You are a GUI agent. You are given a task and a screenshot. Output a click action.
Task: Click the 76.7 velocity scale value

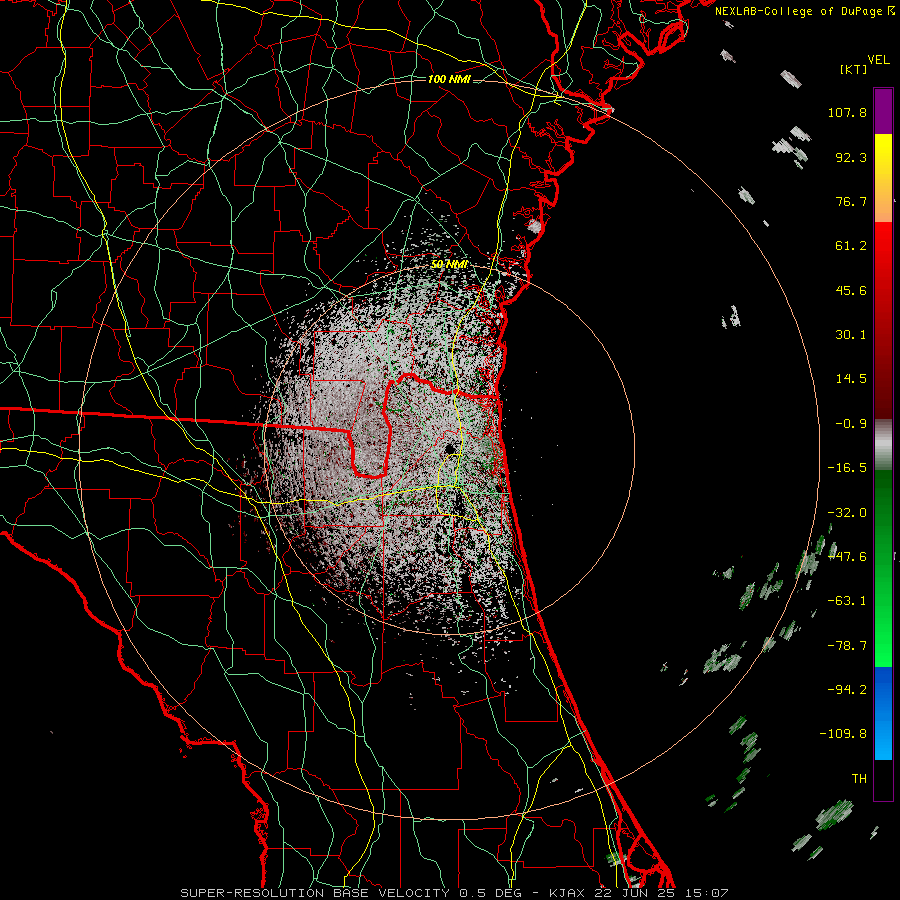pos(851,201)
